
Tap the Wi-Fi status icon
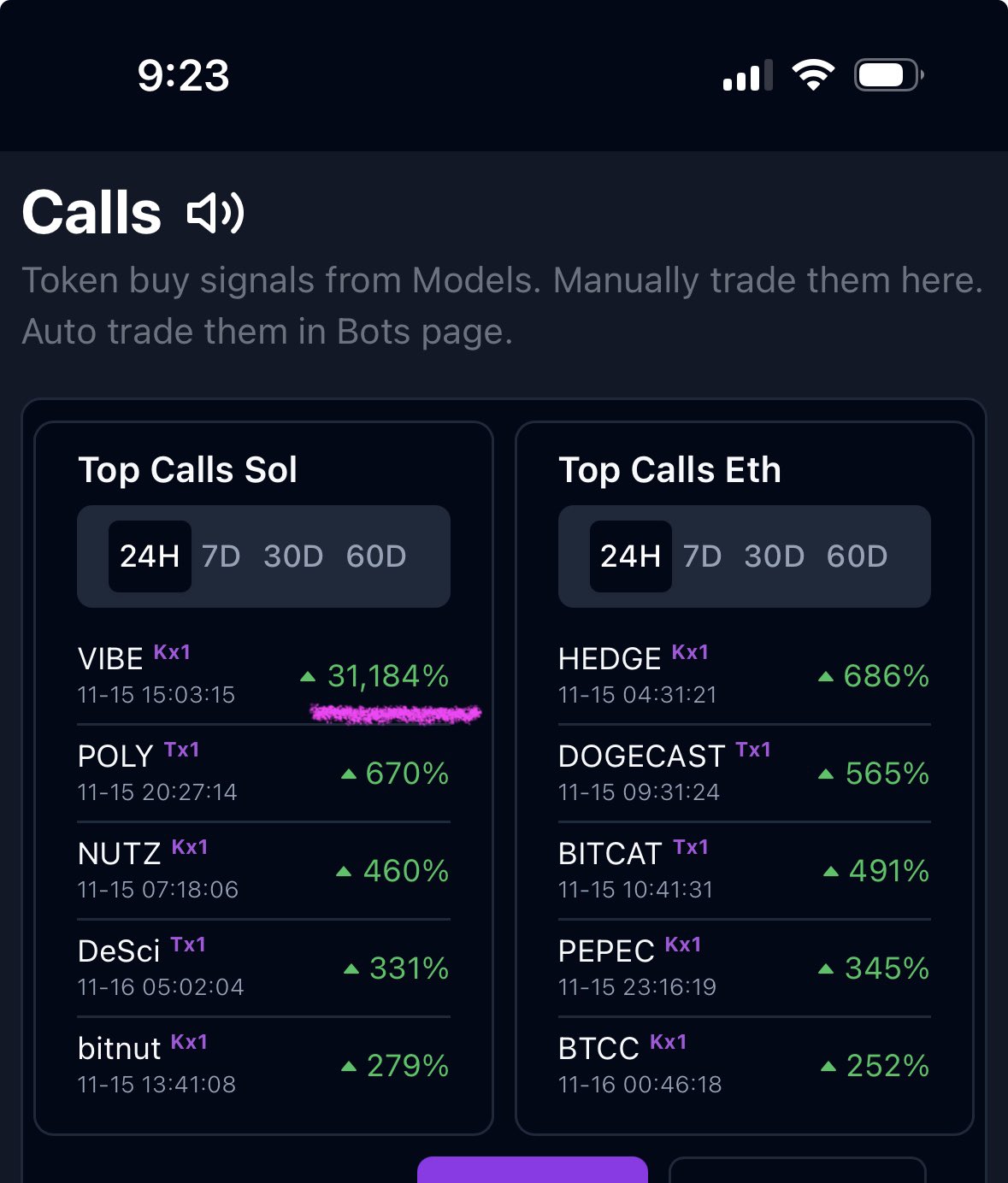[813, 75]
